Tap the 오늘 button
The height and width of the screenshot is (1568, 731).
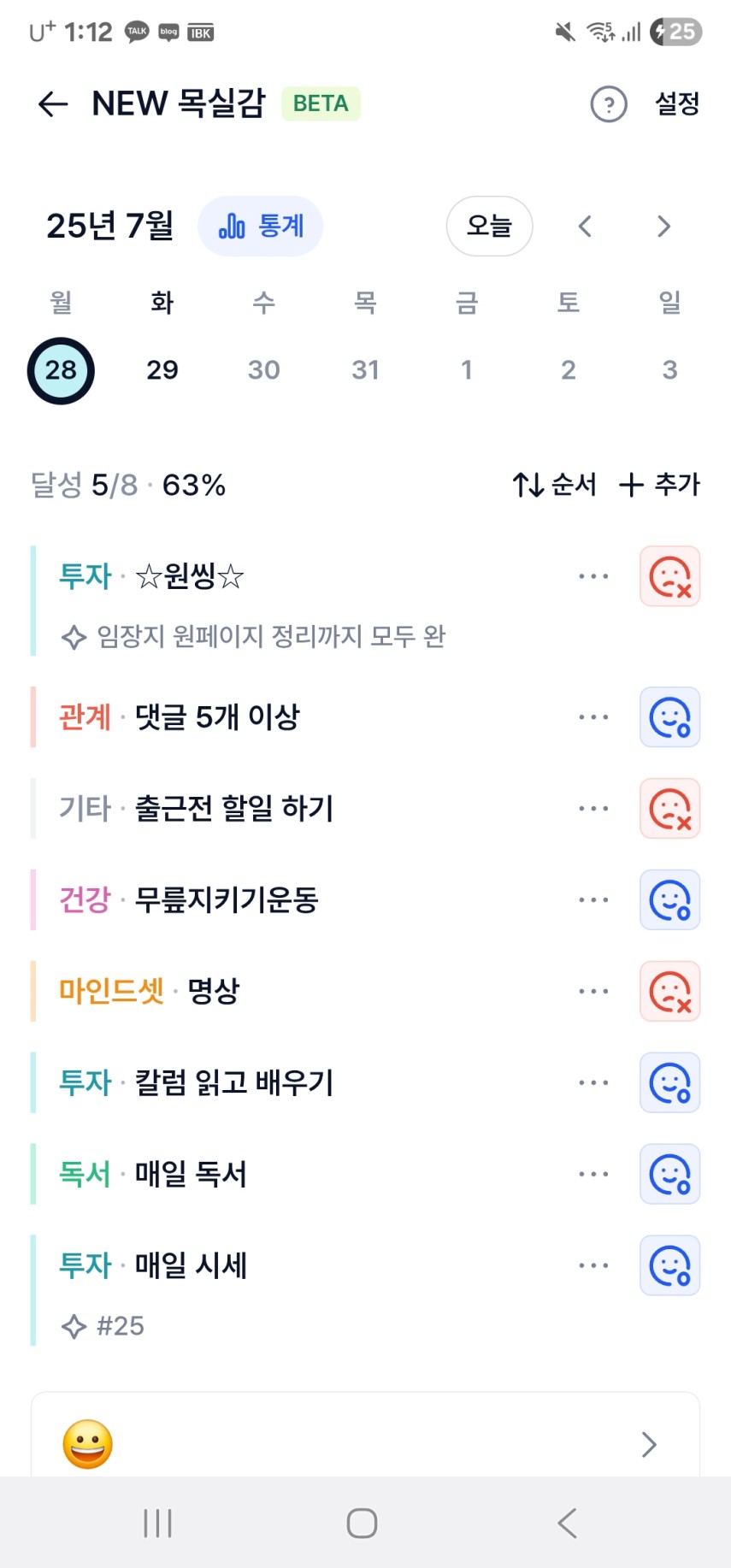(x=490, y=227)
